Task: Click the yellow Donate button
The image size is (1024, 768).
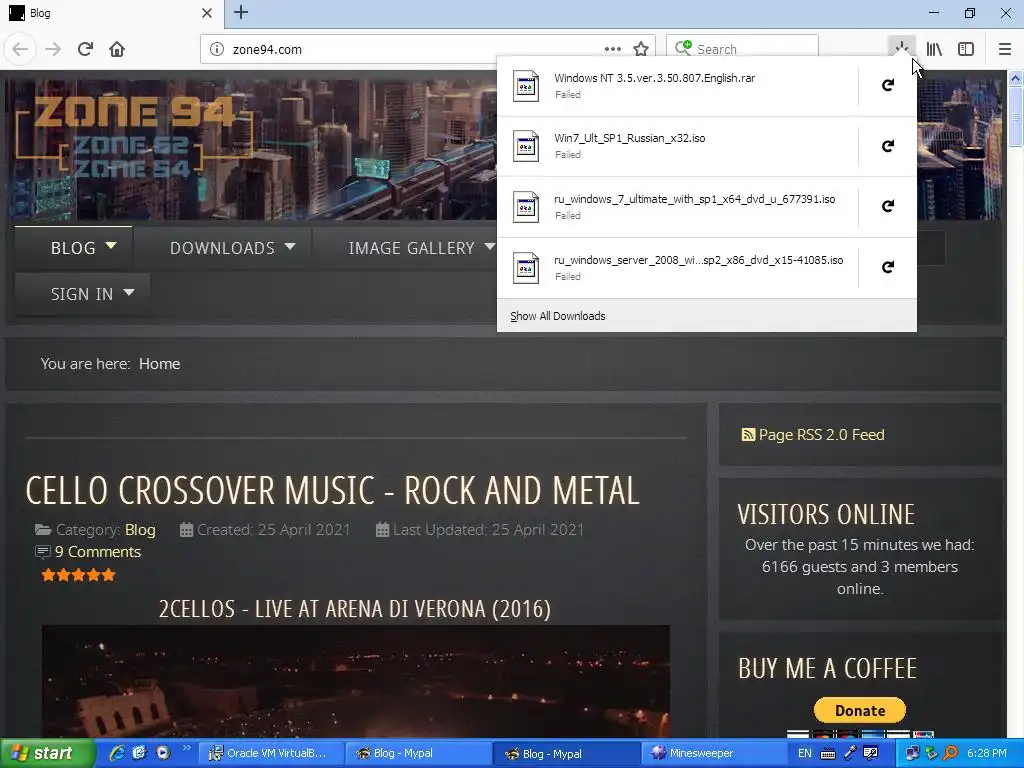Action: [859, 711]
